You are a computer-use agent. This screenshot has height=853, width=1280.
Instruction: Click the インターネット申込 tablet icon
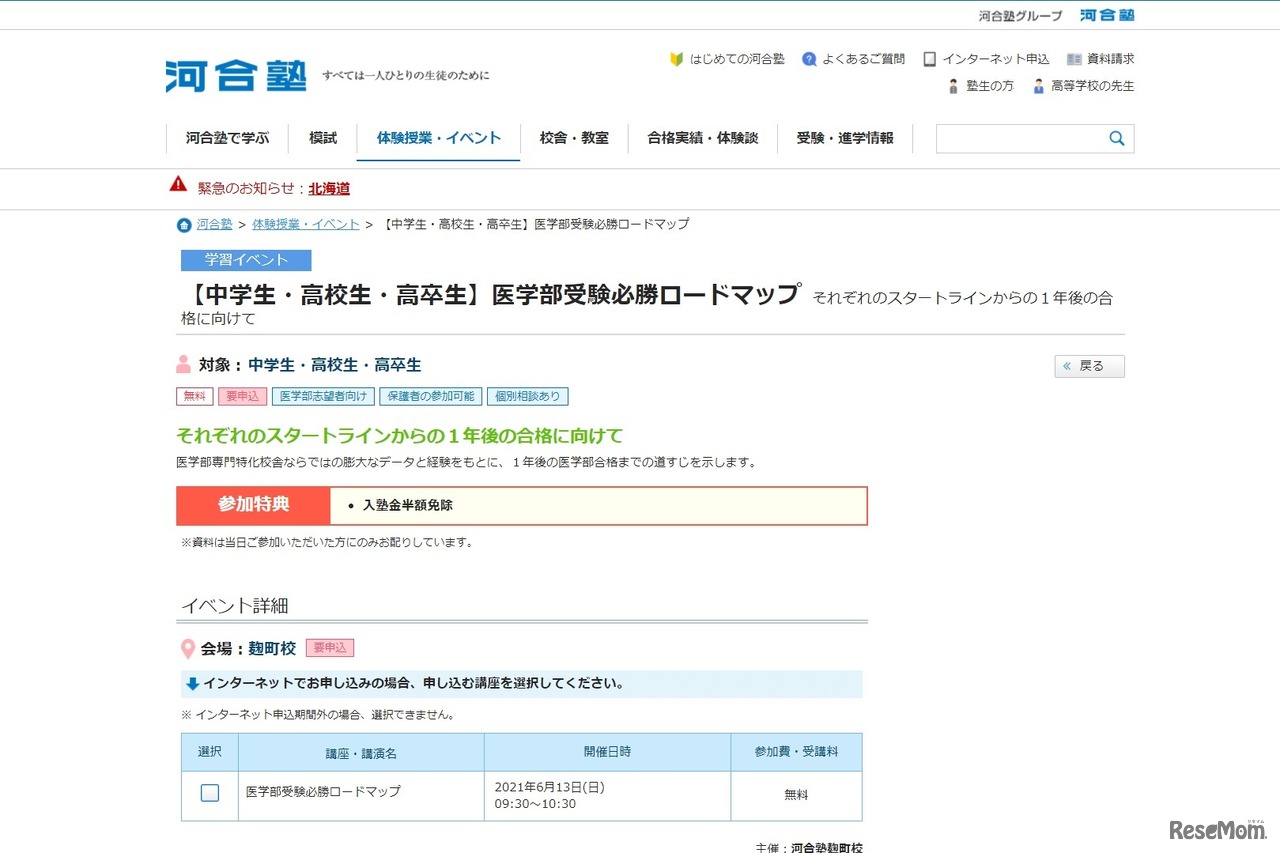pos(931,58)
